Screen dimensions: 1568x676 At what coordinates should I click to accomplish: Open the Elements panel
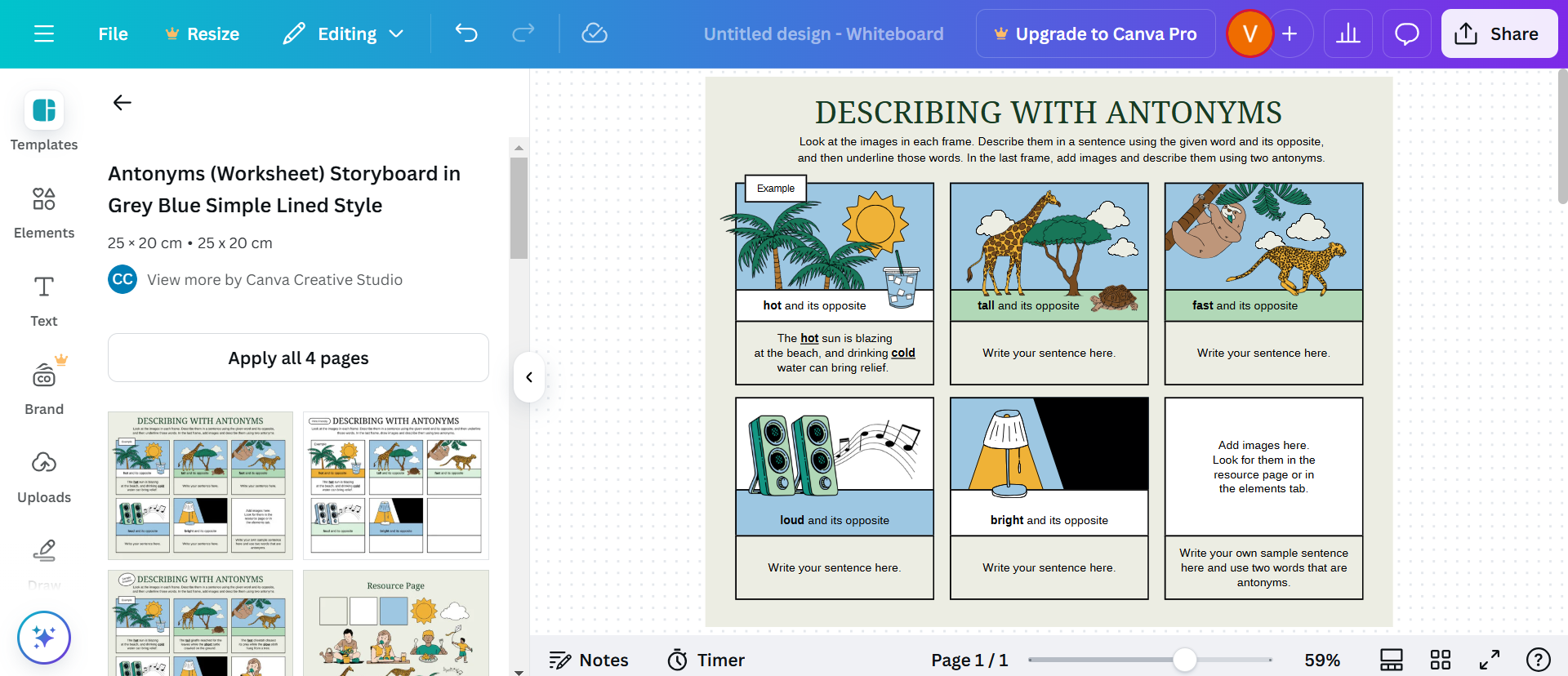(x=44, y=211)
